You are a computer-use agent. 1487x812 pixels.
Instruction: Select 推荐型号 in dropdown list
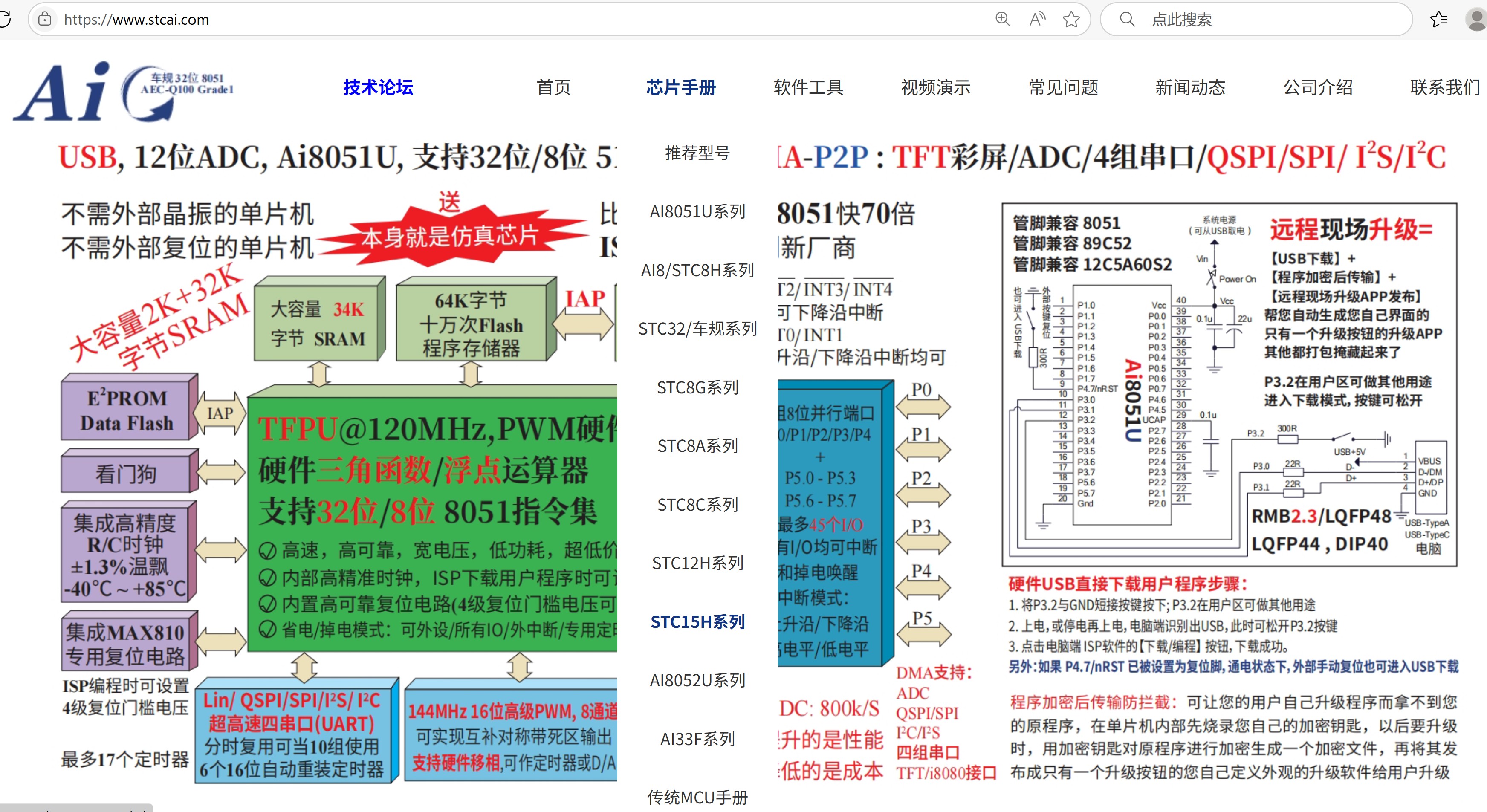click(697, 153)
